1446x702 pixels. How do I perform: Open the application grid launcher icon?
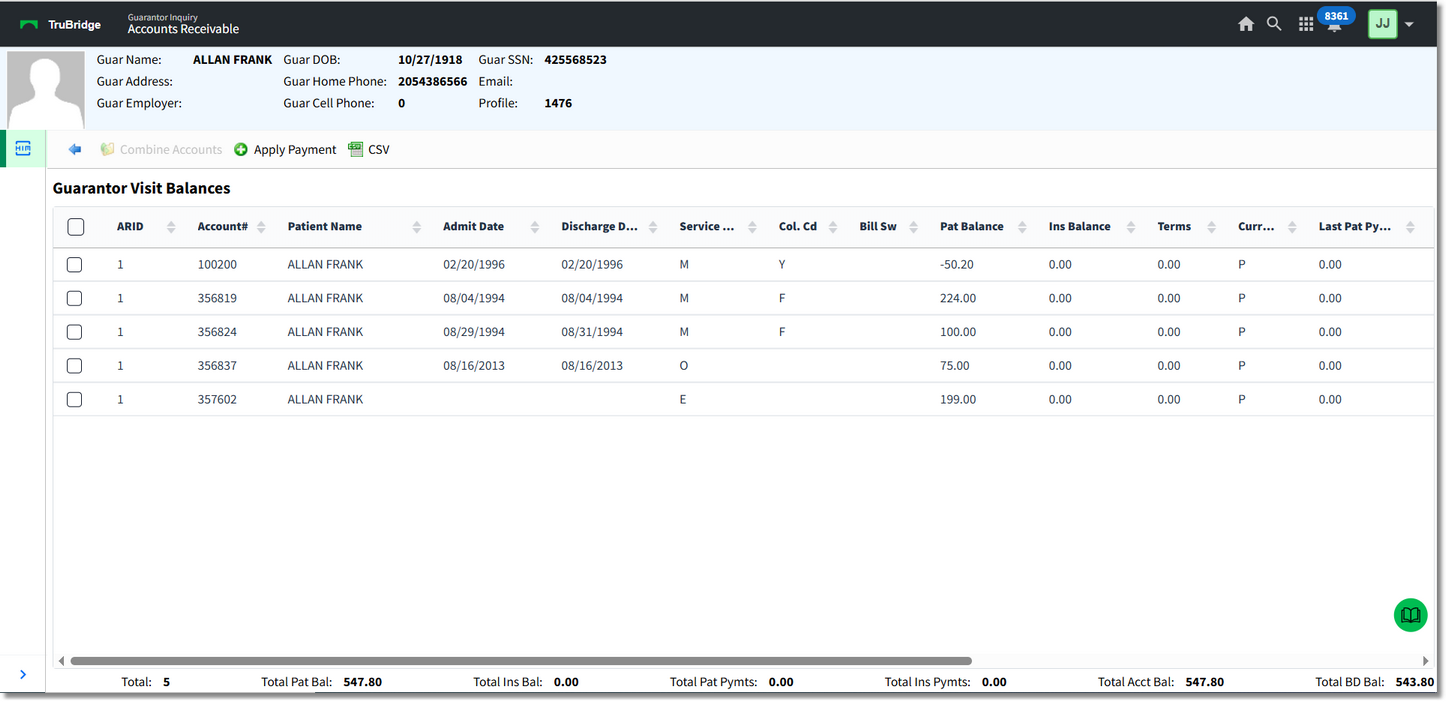click(x=1306, y=24)
